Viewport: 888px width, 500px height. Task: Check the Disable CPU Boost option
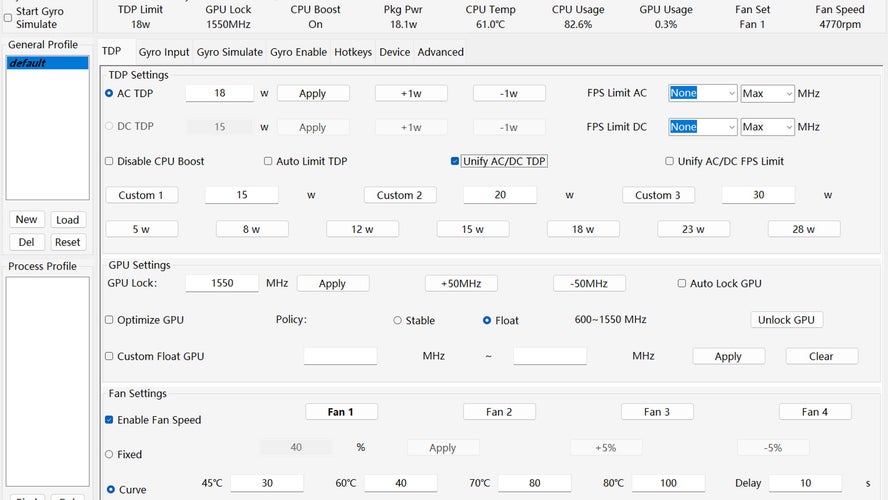coord(109,161)
